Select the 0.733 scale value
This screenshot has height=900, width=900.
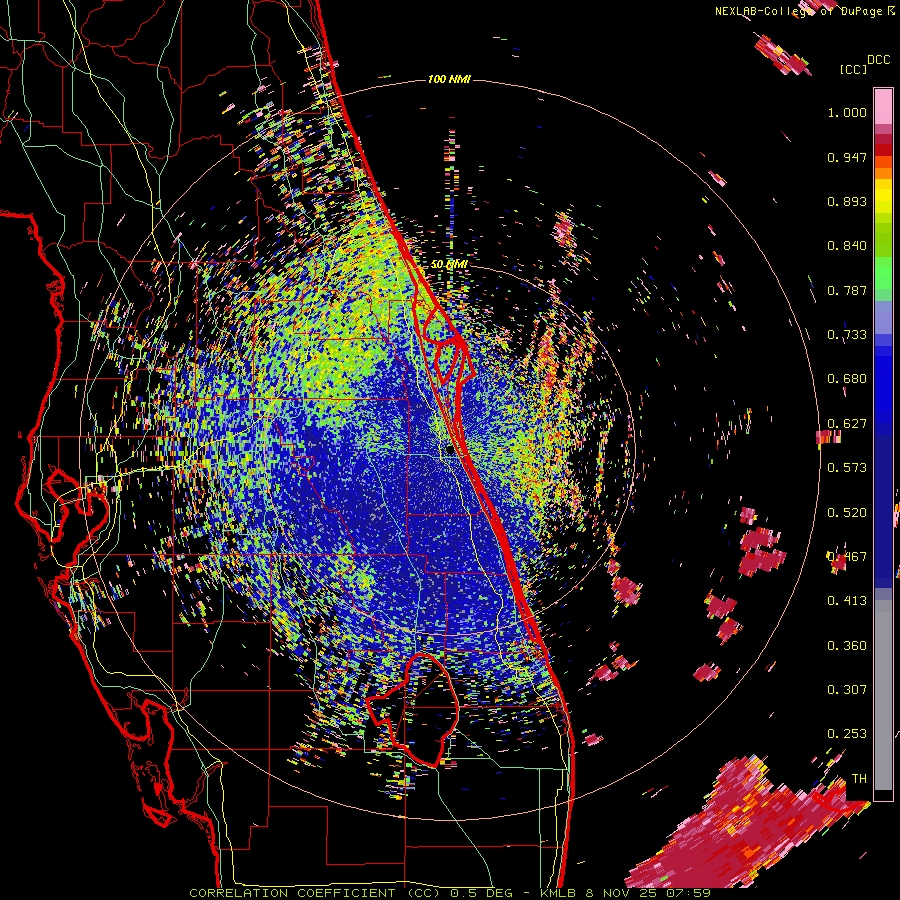click(x=847, y=335)
